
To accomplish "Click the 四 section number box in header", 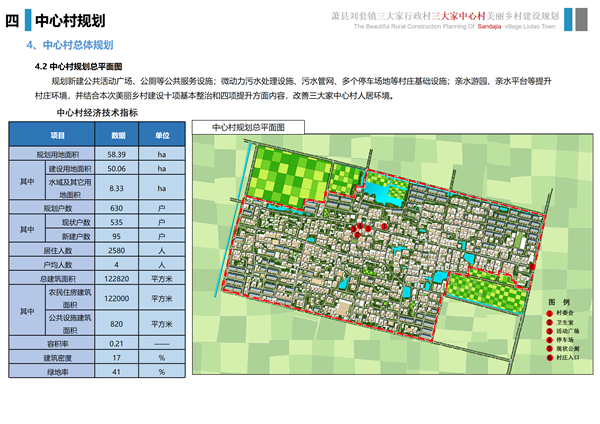I will tap(13, 20).
